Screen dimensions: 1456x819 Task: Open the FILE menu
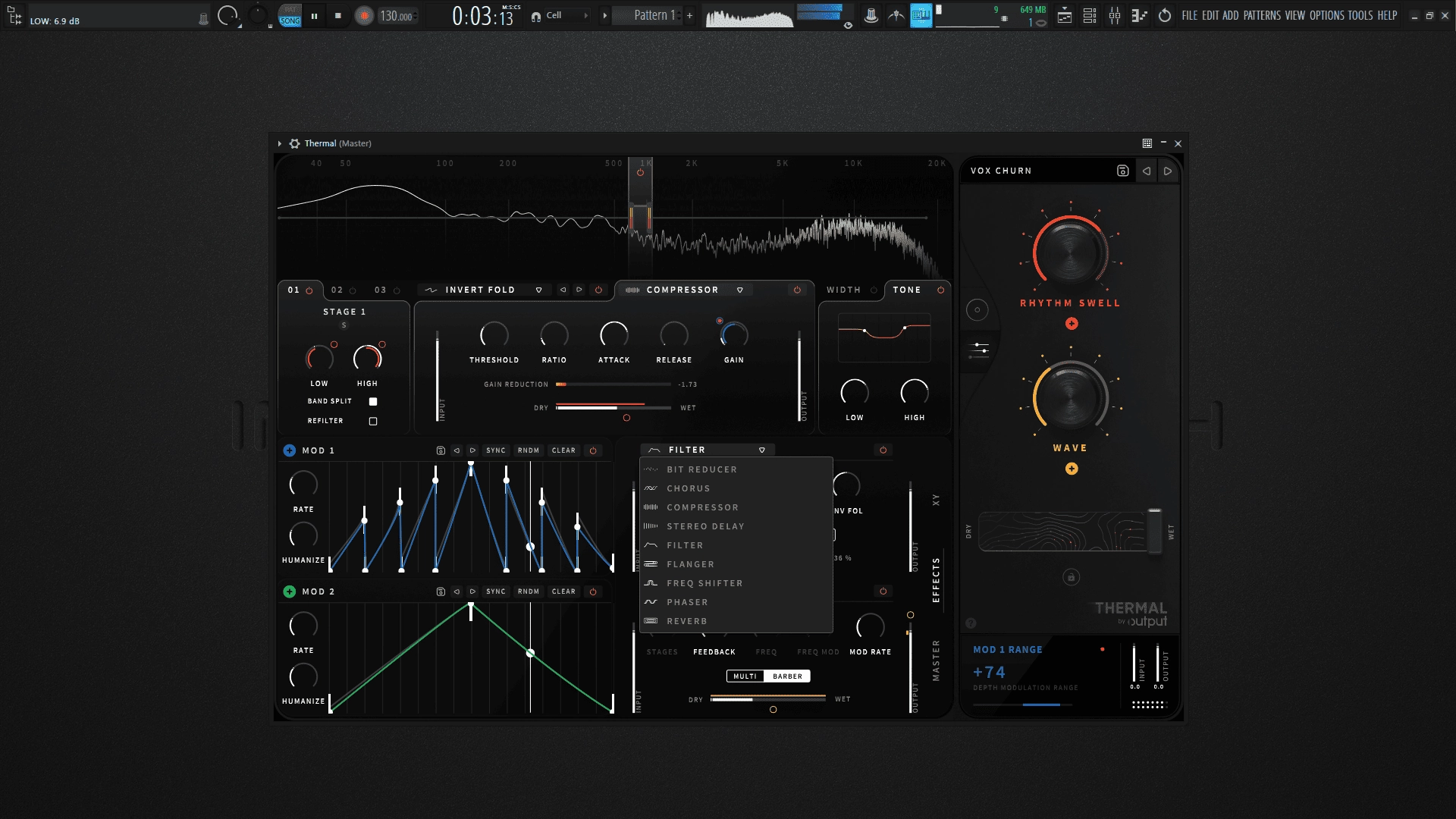[x=1190, y=15]
